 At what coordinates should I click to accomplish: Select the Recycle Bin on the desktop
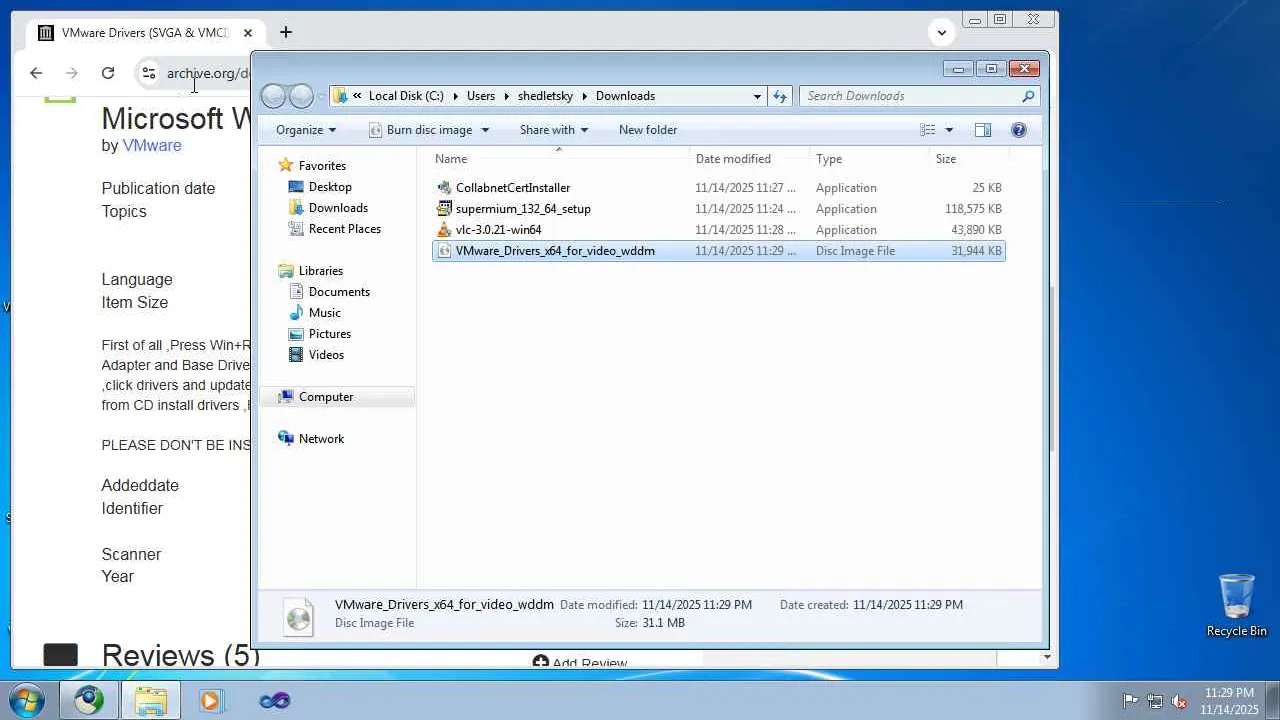click(x=1237, y=605)
